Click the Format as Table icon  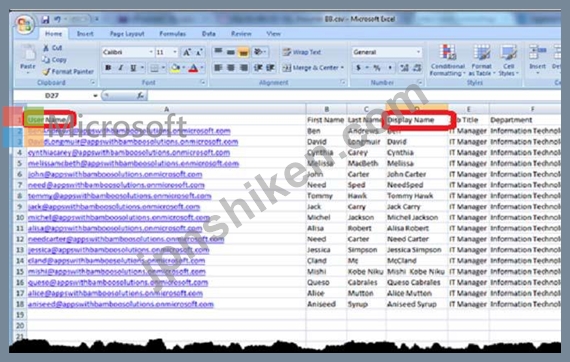pos(482,53)
